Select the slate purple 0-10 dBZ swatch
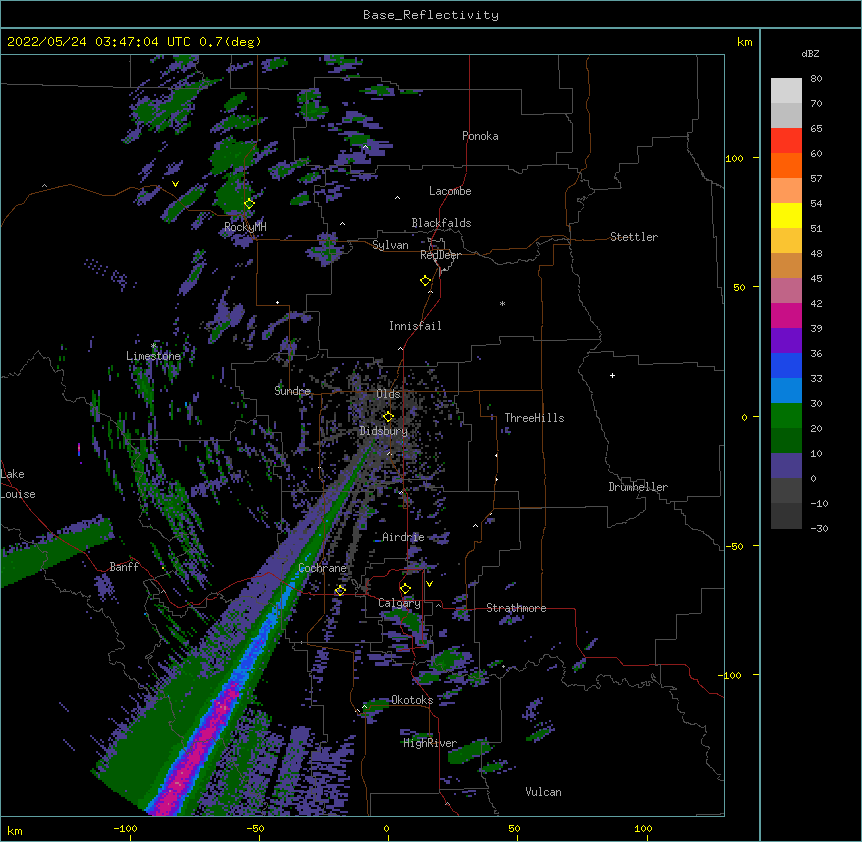 pos(786,466)
